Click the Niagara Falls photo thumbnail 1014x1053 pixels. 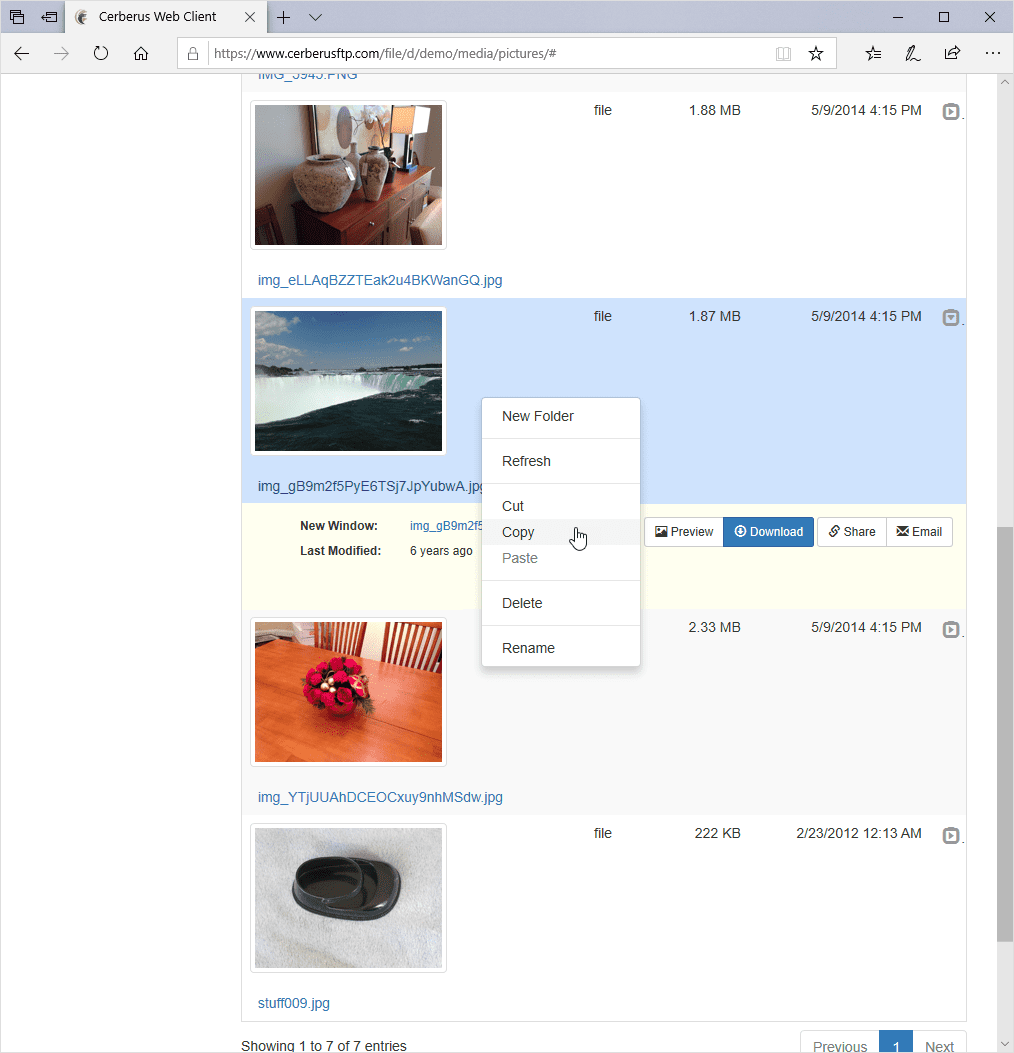348,380
